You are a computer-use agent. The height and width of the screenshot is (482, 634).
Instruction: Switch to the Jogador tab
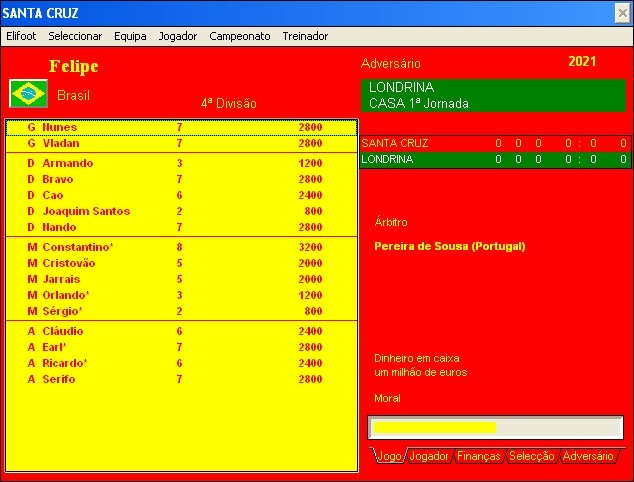pos(429,456)
